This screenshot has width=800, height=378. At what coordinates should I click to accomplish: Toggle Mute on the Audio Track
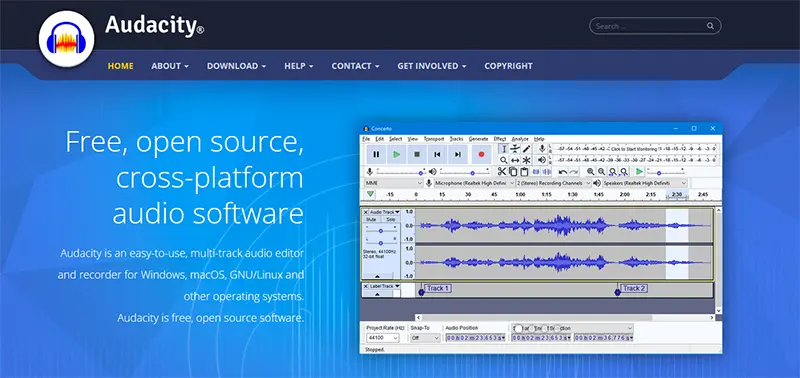pyautogui.click(x=371, y=219)
